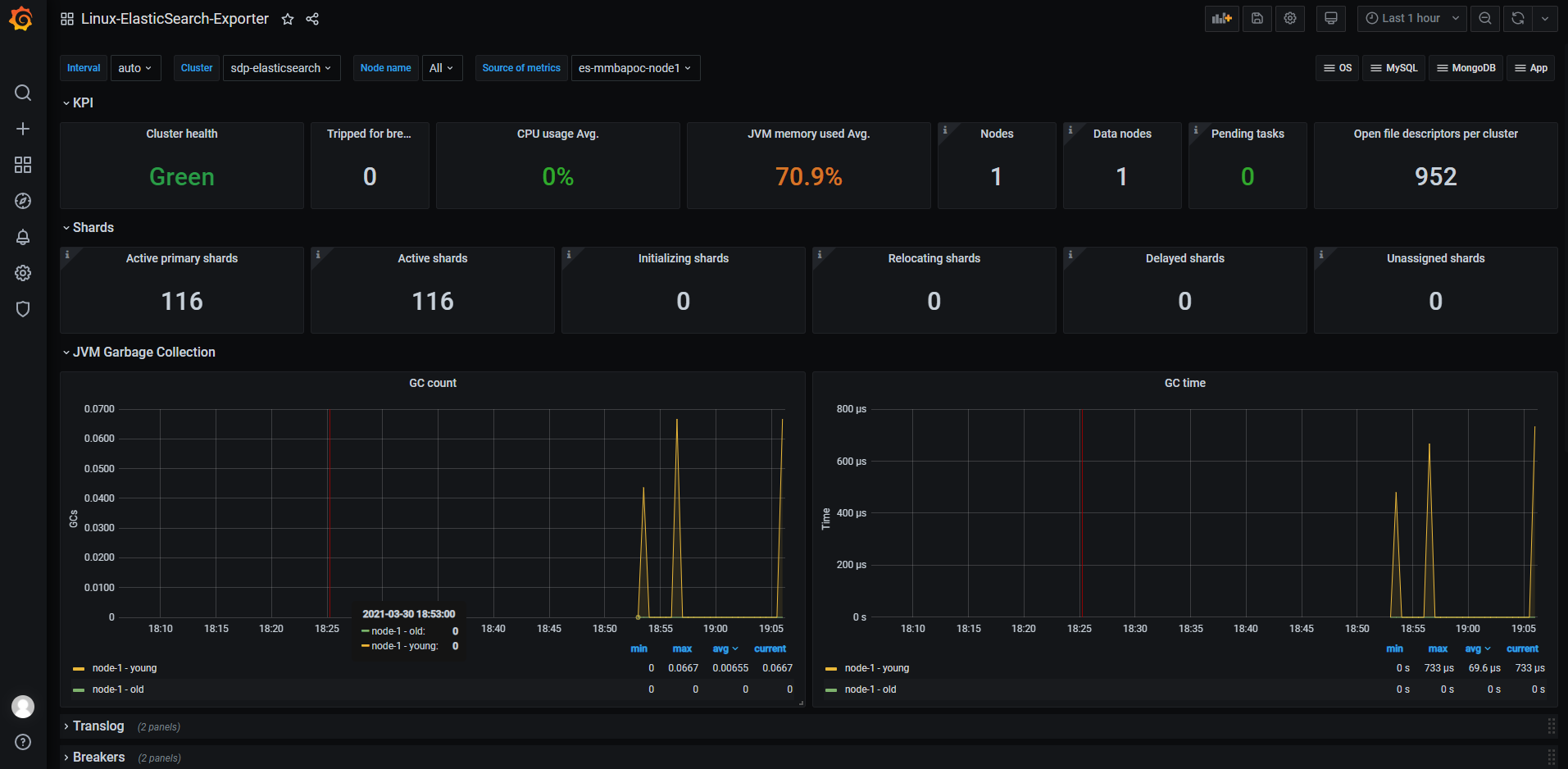Cycle view mode with the monitor icon
The image size is (1568, 769).
click(x=1330, y=19)
